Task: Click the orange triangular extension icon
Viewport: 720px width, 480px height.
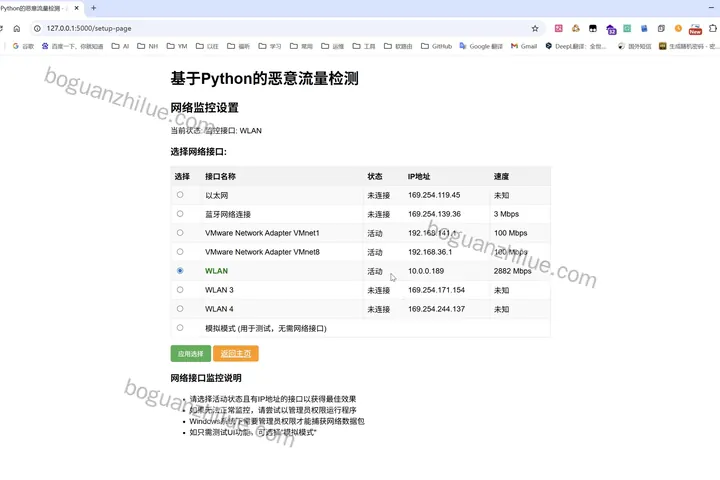Action: tap(576, 28)
